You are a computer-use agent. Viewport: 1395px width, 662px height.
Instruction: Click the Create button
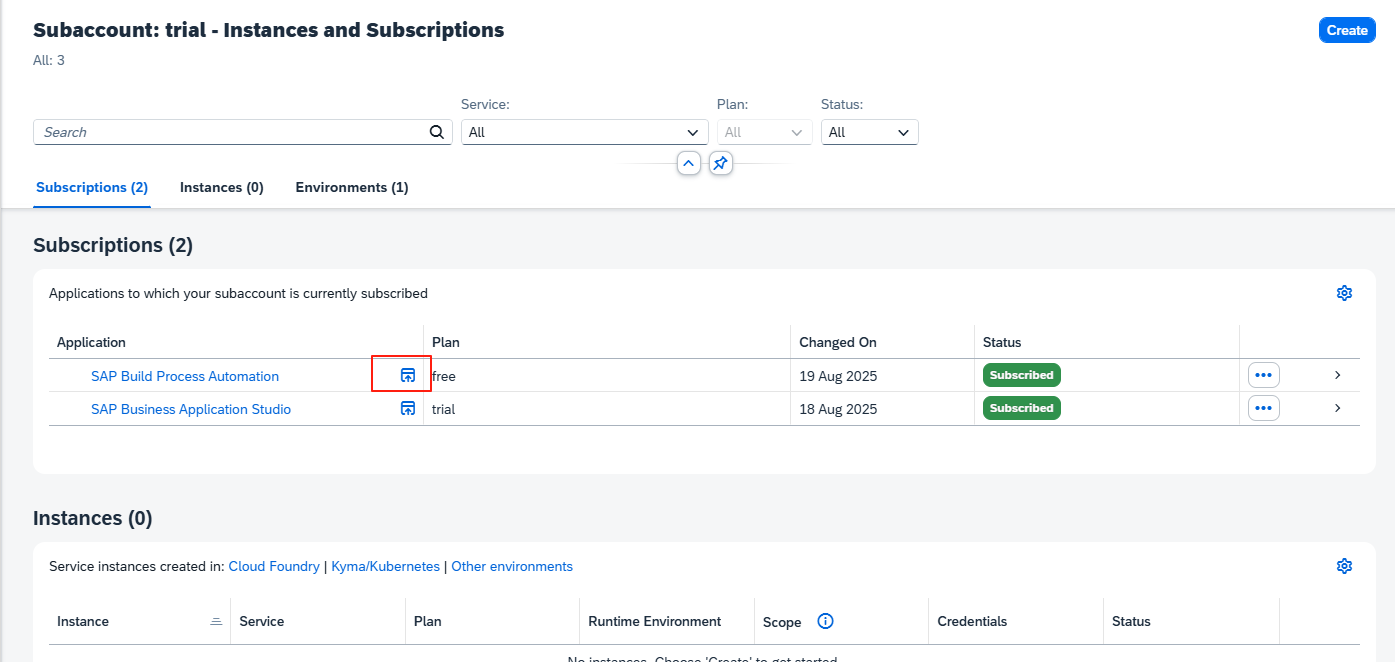tap(1346, 30)
